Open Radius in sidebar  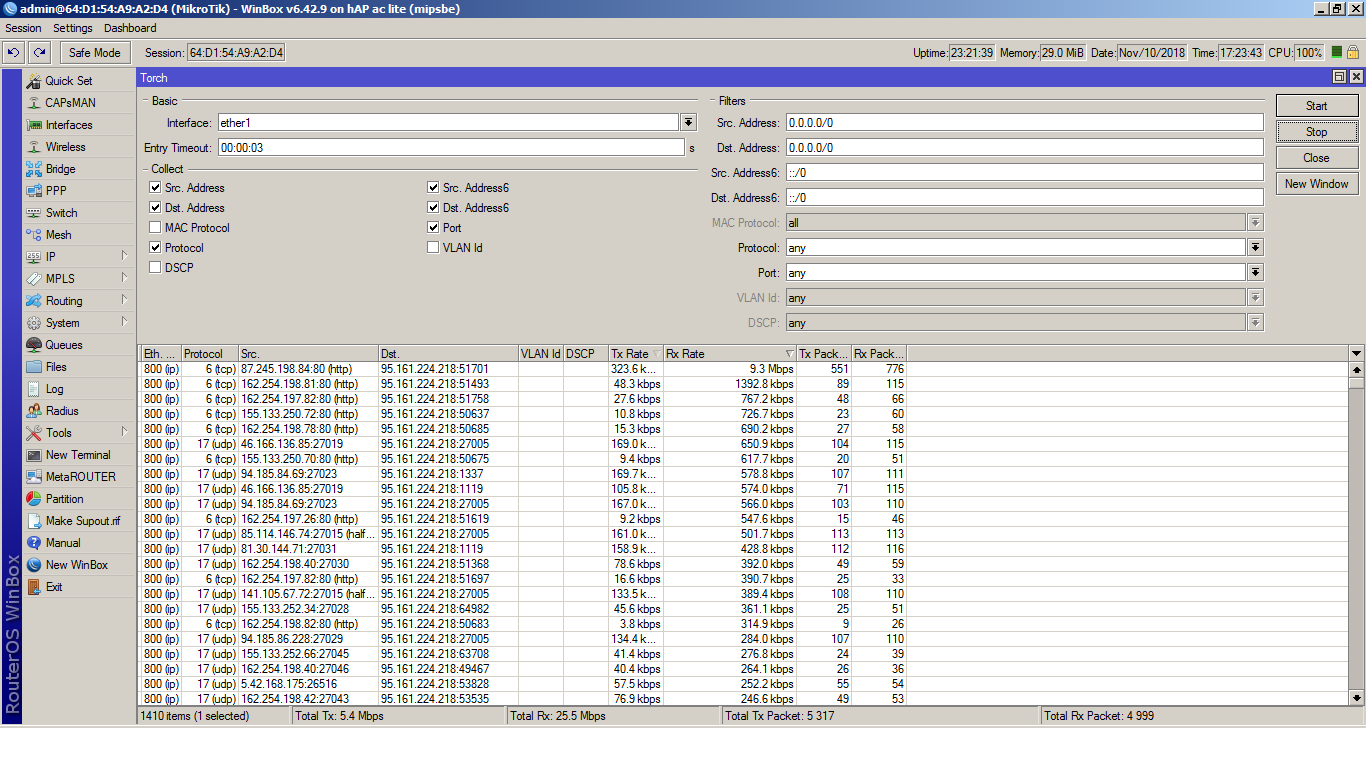(62, 411)
